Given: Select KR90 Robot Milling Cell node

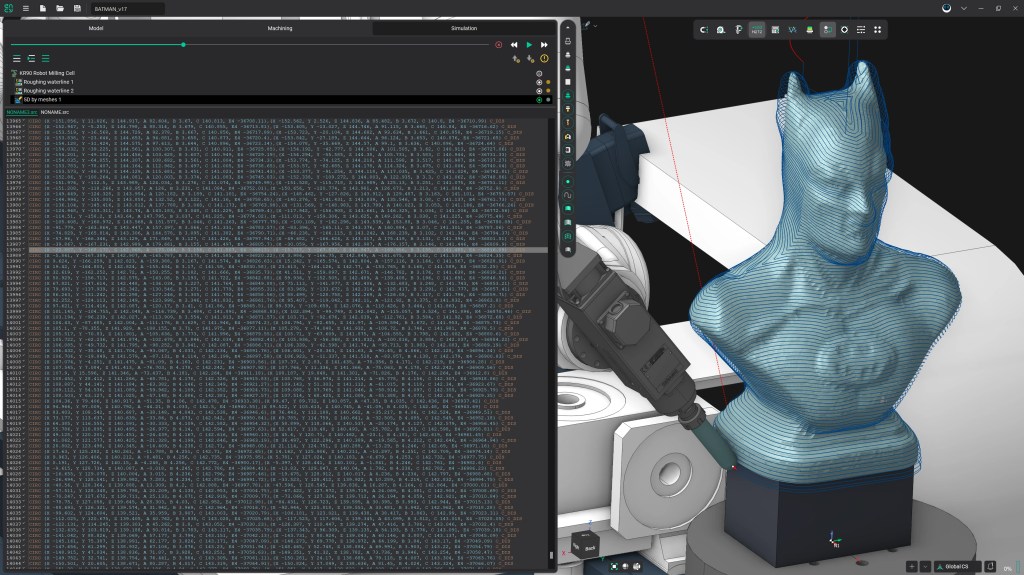Looking at the screenshot, I should click(x=48, y=73).
